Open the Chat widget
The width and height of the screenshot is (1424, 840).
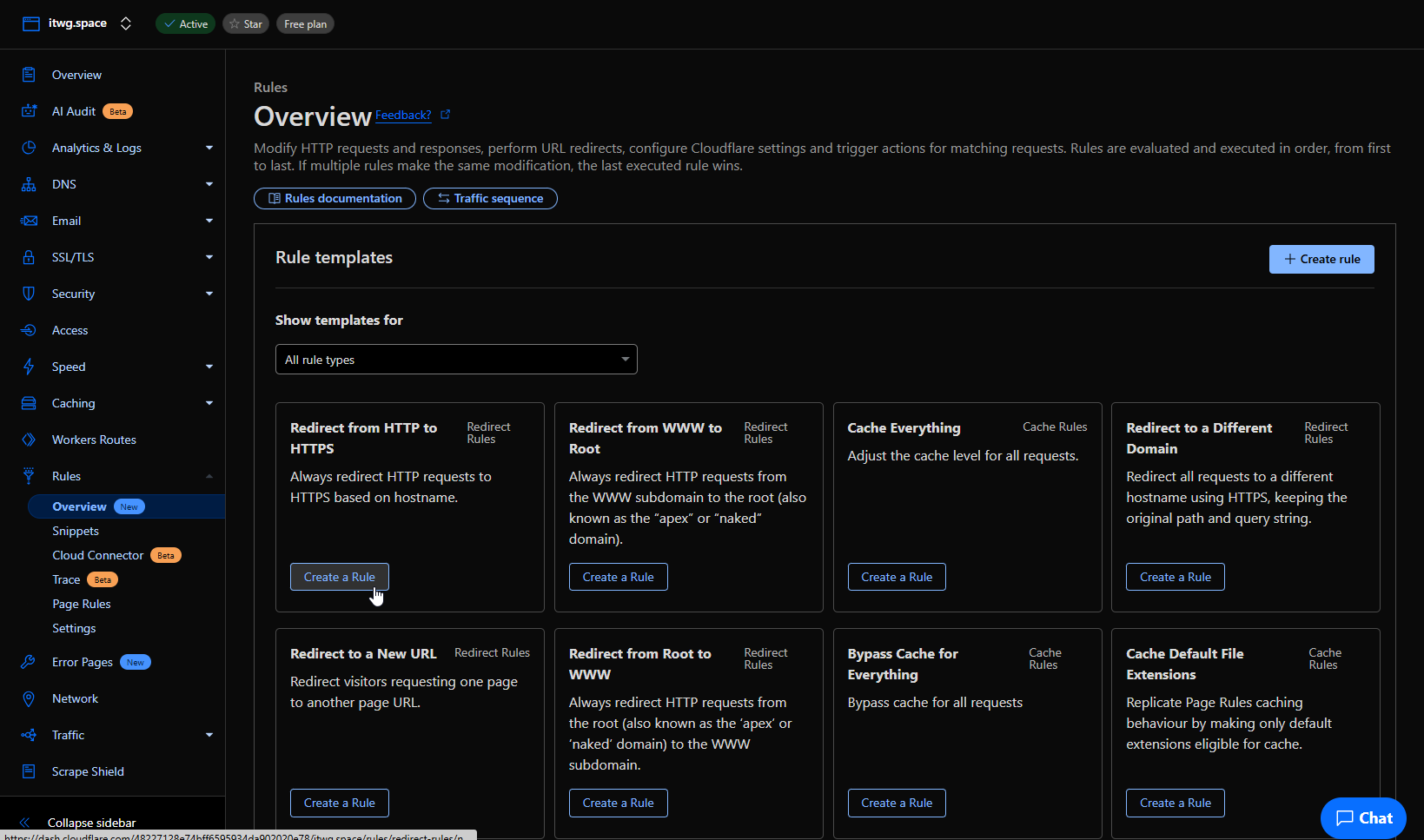coord(1363,817)
